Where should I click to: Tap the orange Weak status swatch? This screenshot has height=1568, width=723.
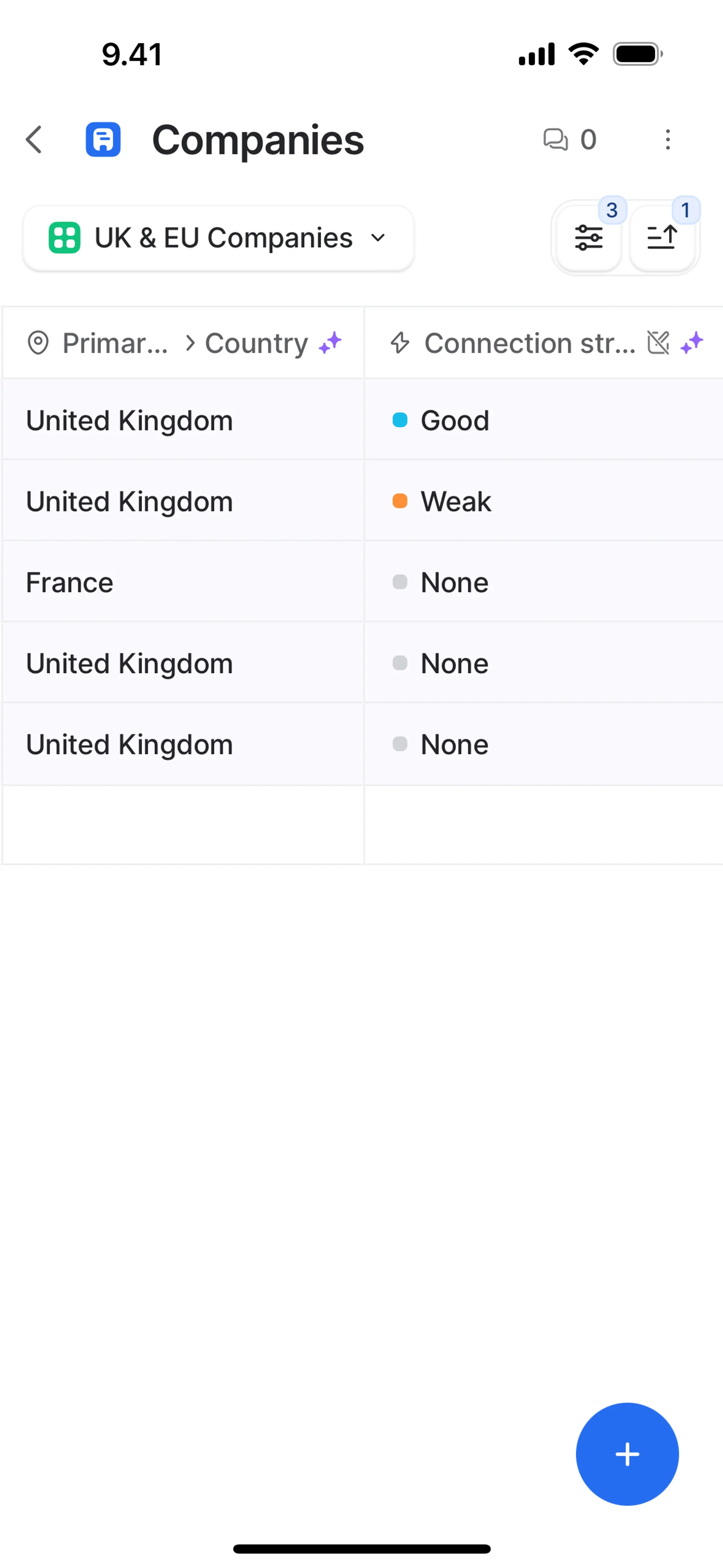400,501
